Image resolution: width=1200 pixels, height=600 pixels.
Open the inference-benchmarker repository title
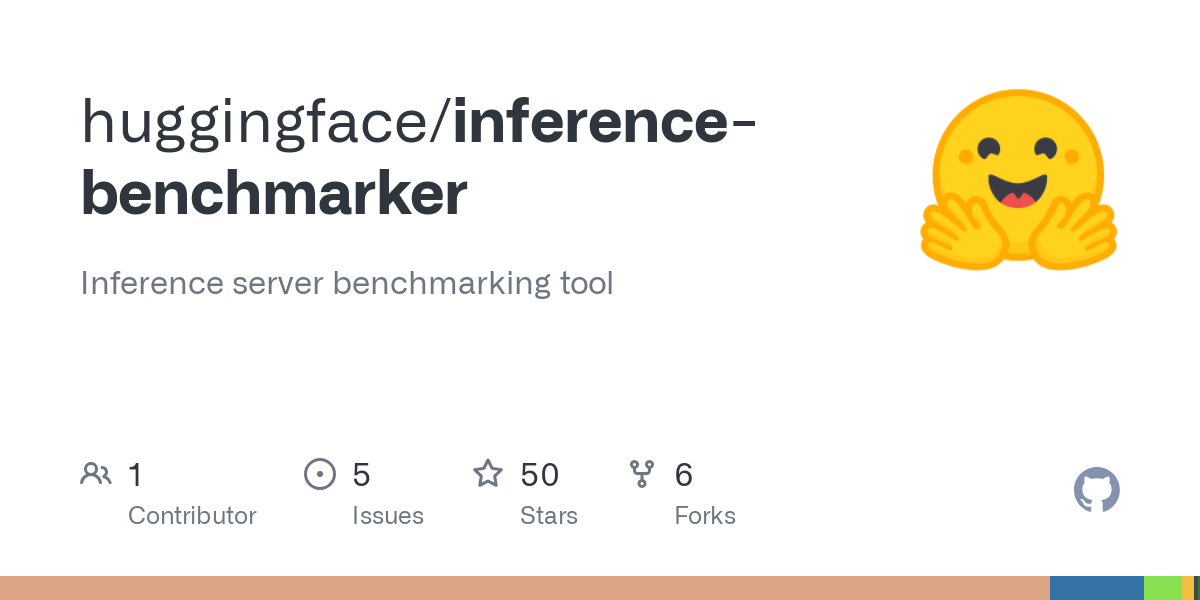coord(418,157)
